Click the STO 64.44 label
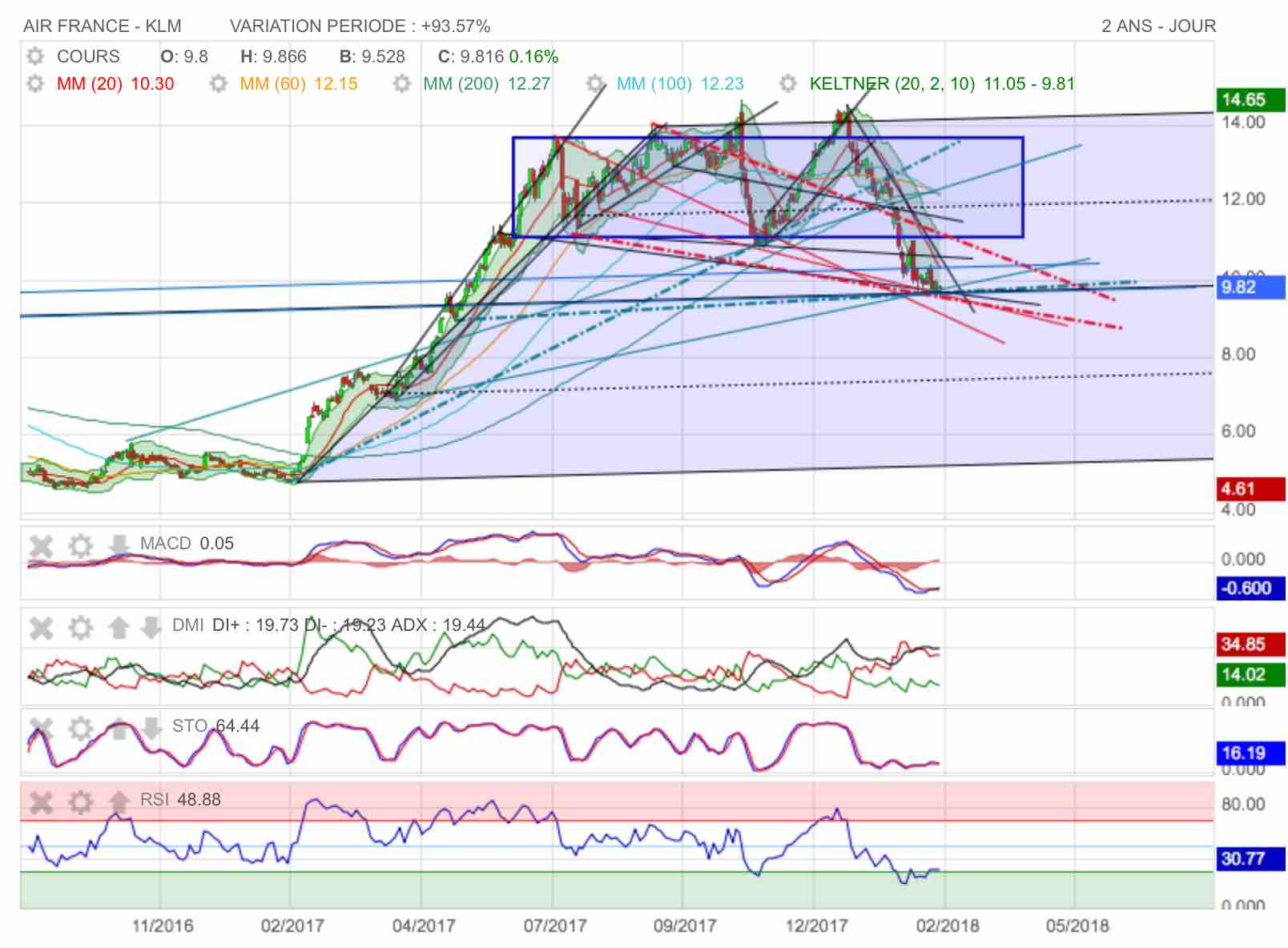1288x948 pixels. click(x=215, y=726)
